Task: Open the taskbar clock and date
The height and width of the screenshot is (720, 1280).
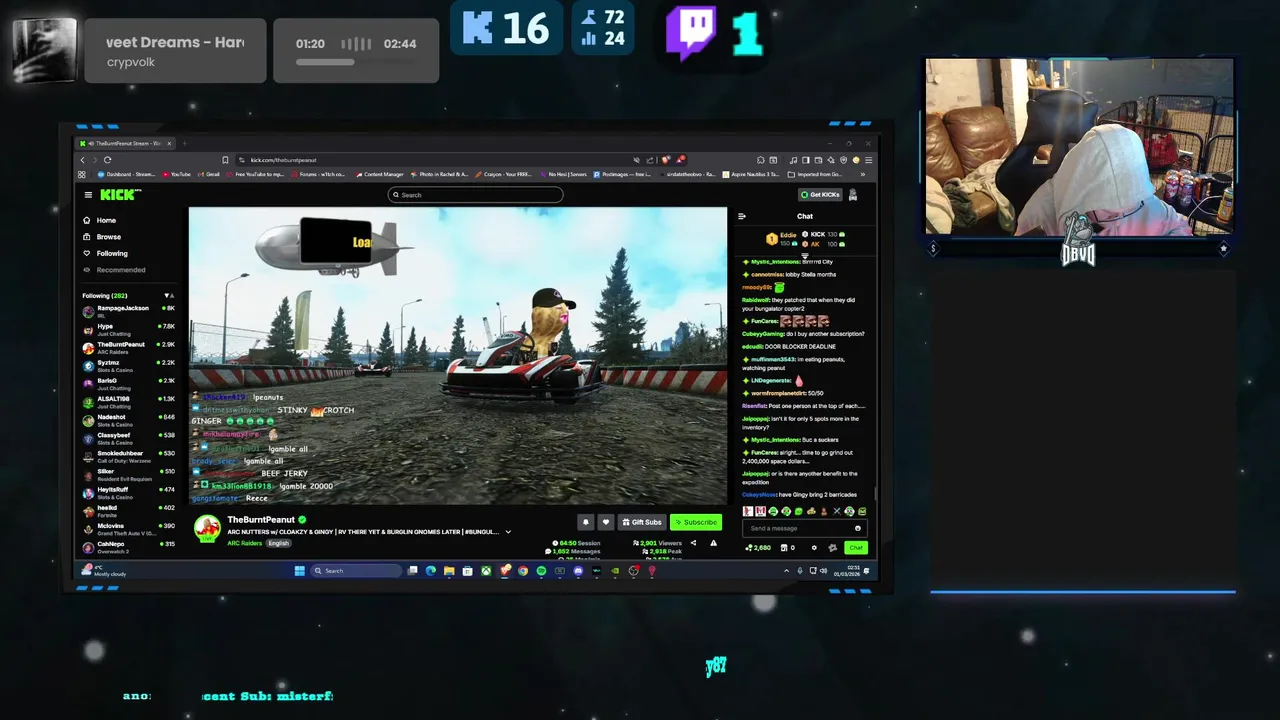Action: [847, 570]
